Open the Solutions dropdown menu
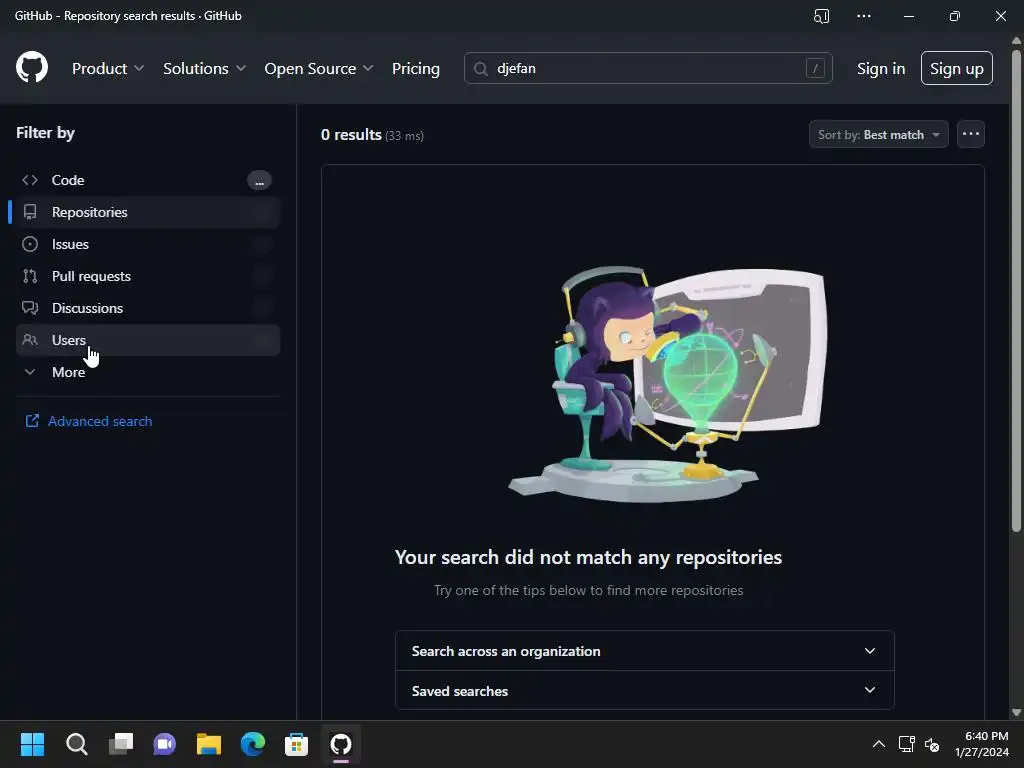The width and height of the screenshot is (1024, 768). 204,69
